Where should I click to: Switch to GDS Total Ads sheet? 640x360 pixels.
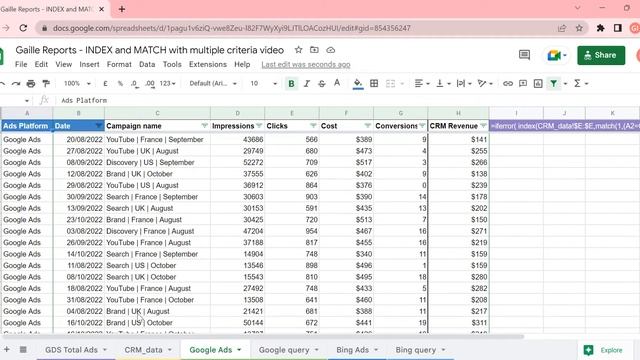click(x=76, y=350)
